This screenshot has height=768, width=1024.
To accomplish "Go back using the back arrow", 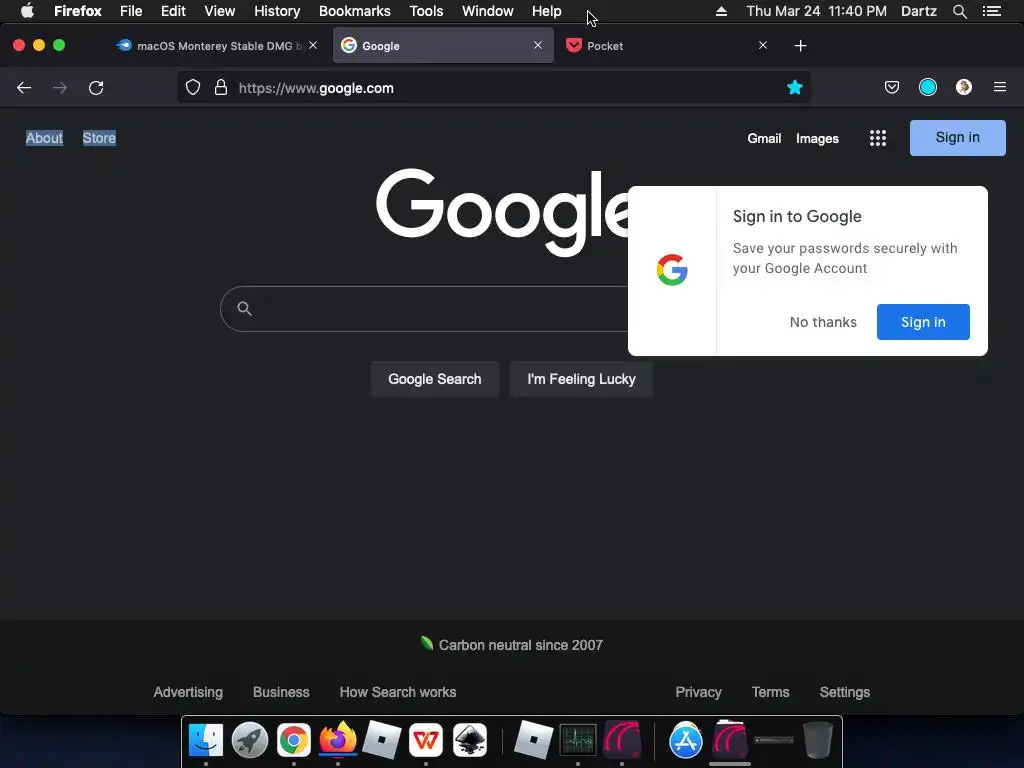I will (x=24, y=88).
